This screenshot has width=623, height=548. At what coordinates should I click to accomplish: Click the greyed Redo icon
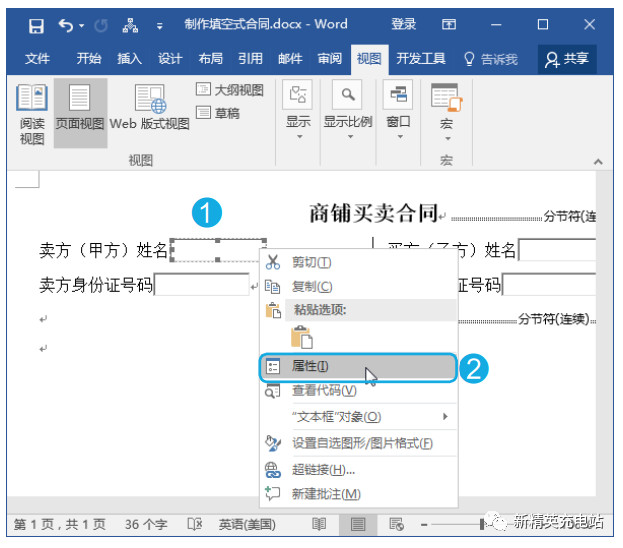(101, 26)
